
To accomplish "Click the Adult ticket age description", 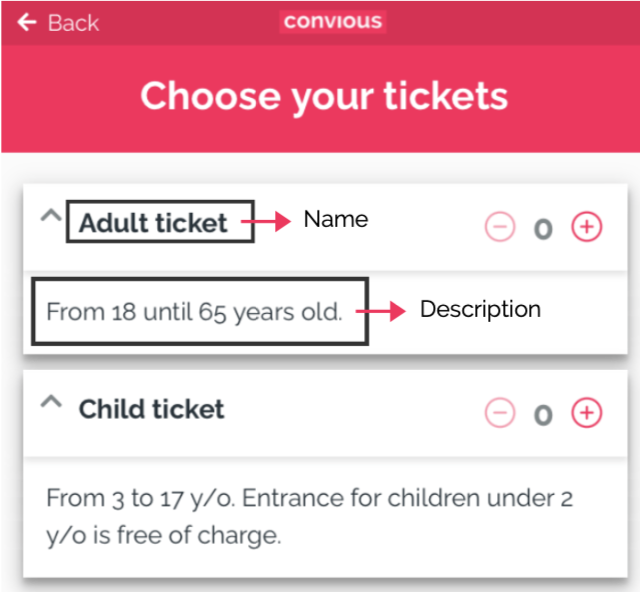I will [194, 311].
